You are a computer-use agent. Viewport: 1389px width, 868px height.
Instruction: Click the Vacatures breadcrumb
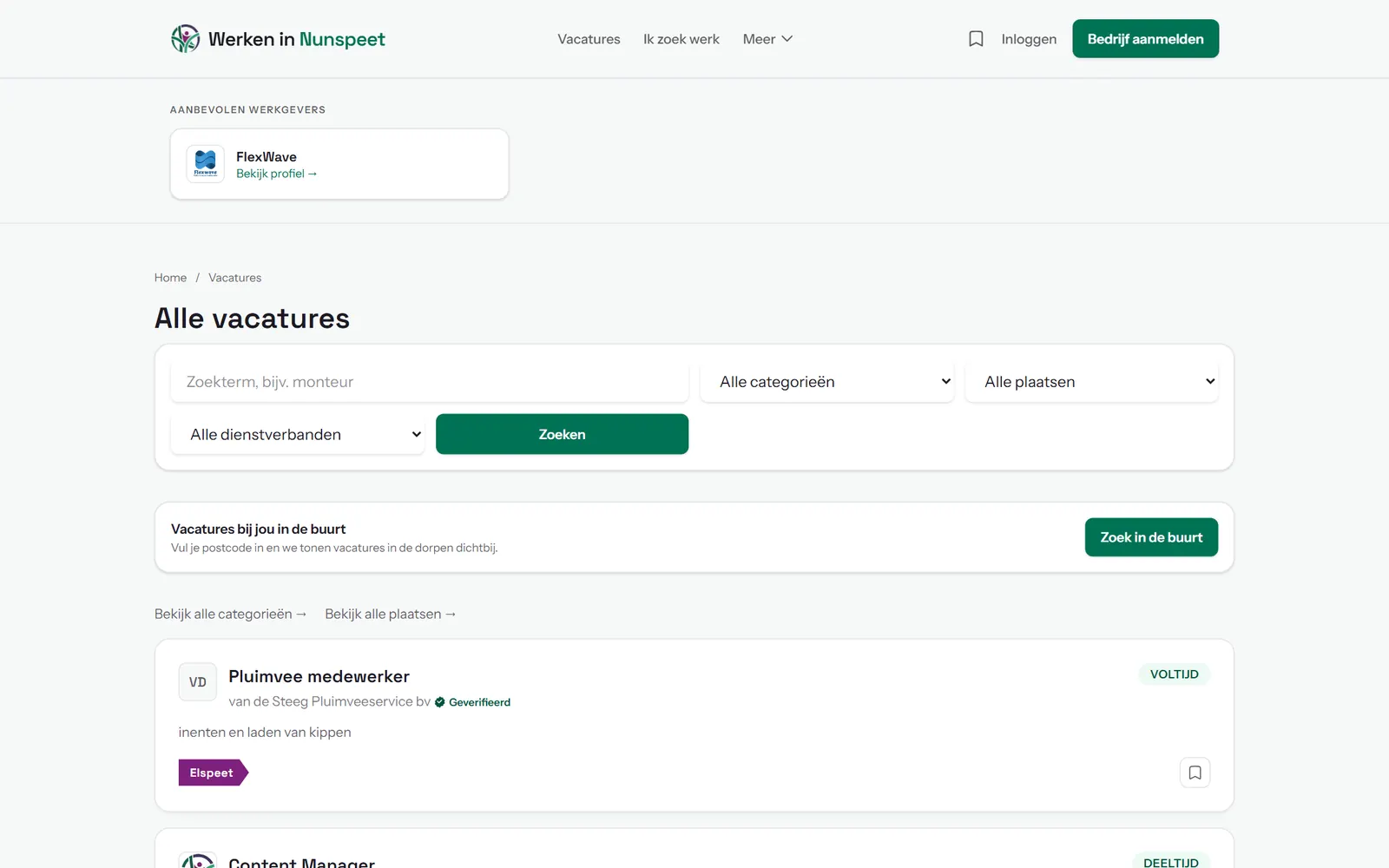click(x=234, y=278)
